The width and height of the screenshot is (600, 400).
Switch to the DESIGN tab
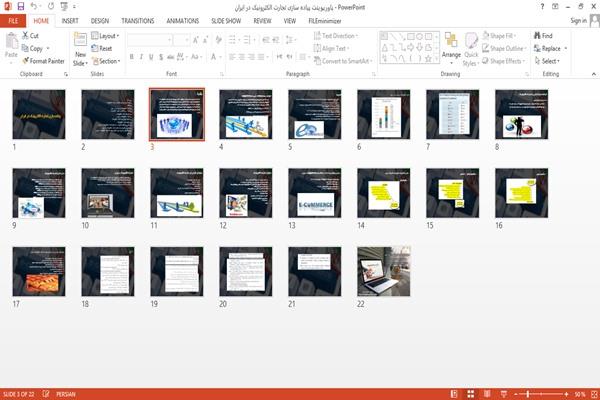[x=100, y=21]
